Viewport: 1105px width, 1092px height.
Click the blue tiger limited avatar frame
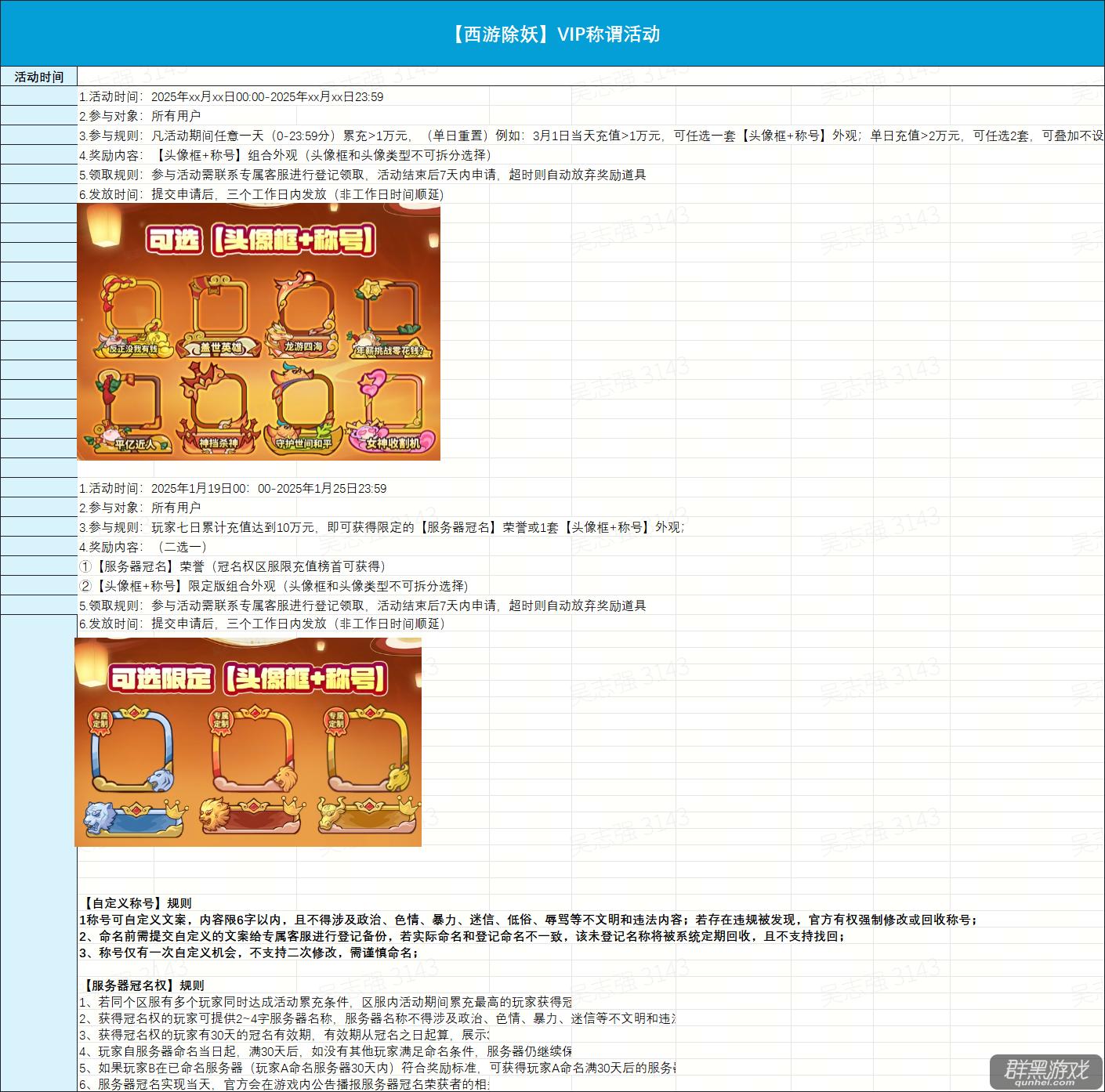(x=133, y=750)
